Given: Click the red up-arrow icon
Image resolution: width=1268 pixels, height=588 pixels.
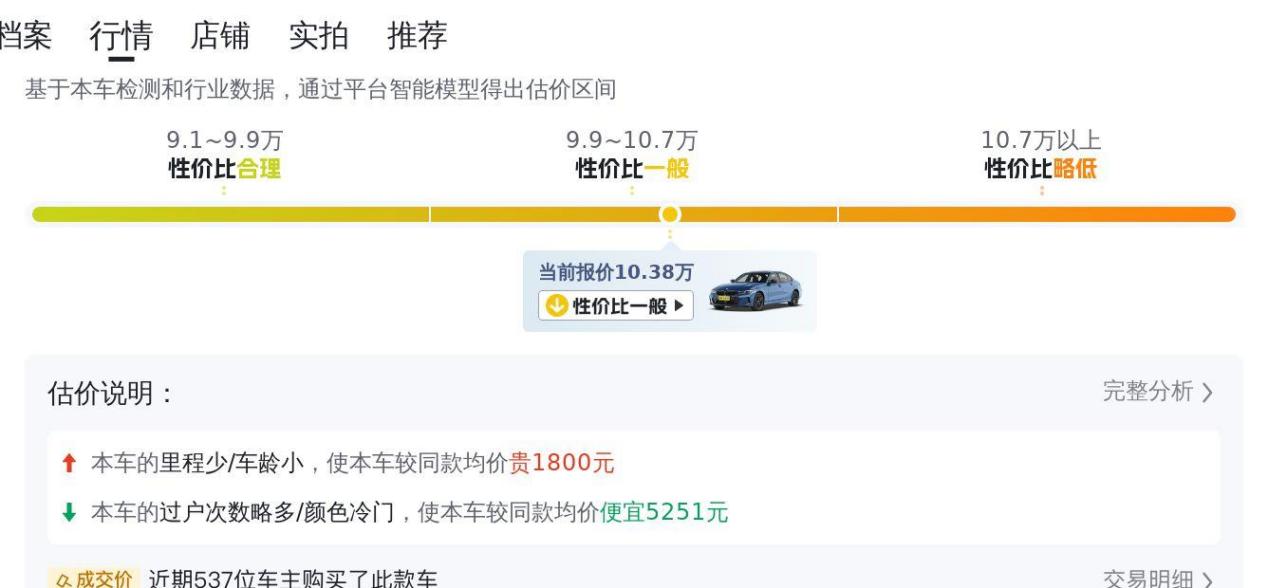Looking at the screenshot, I should (x=69, y=463).
